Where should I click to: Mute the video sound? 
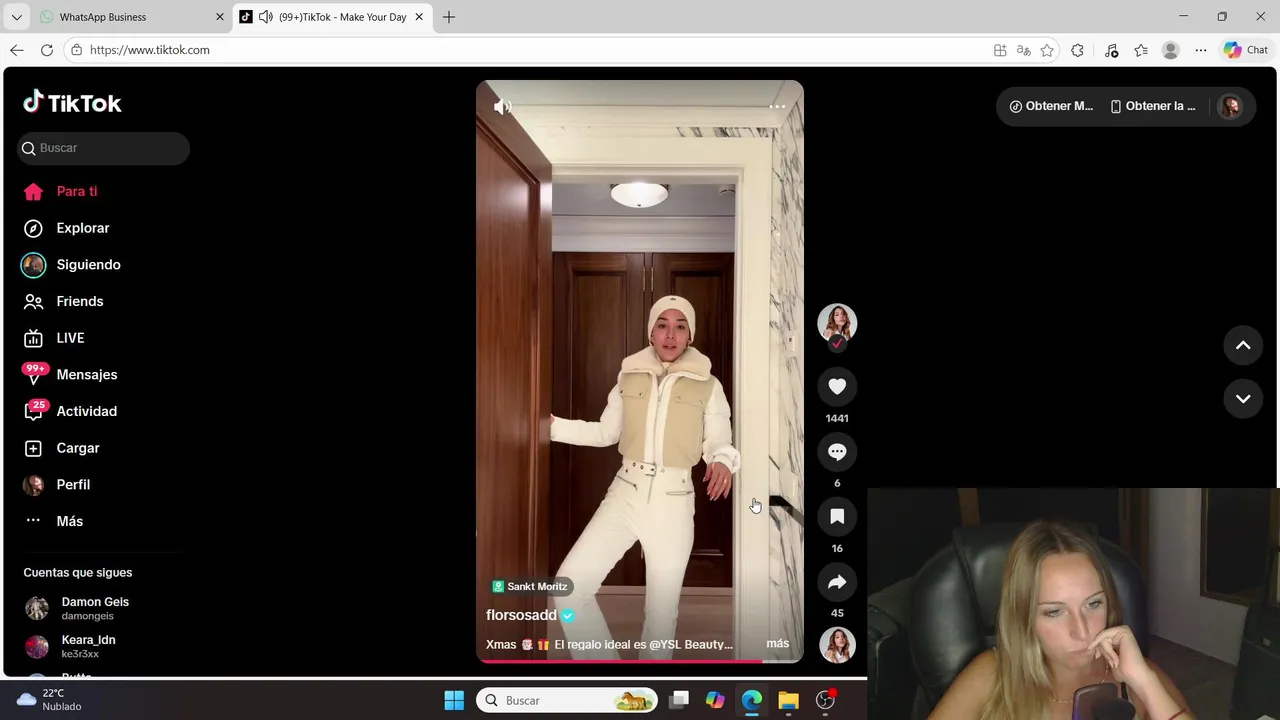coord(502,106)
